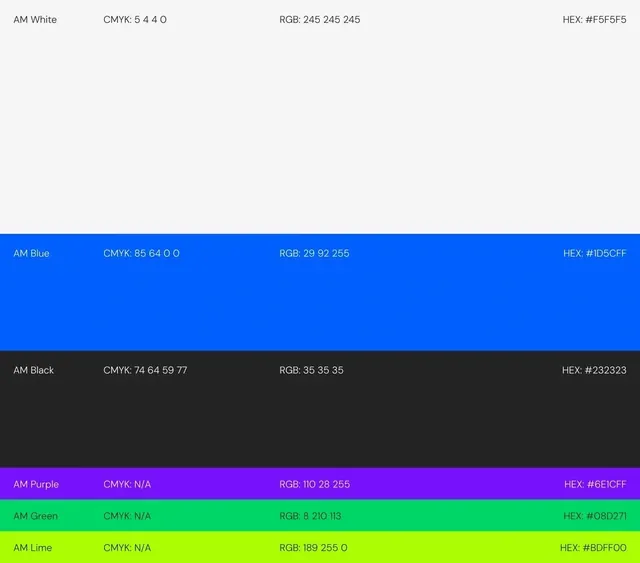
Task: Click the CMYK: N/A value in the lime band
Action: [x=127, y=547]
